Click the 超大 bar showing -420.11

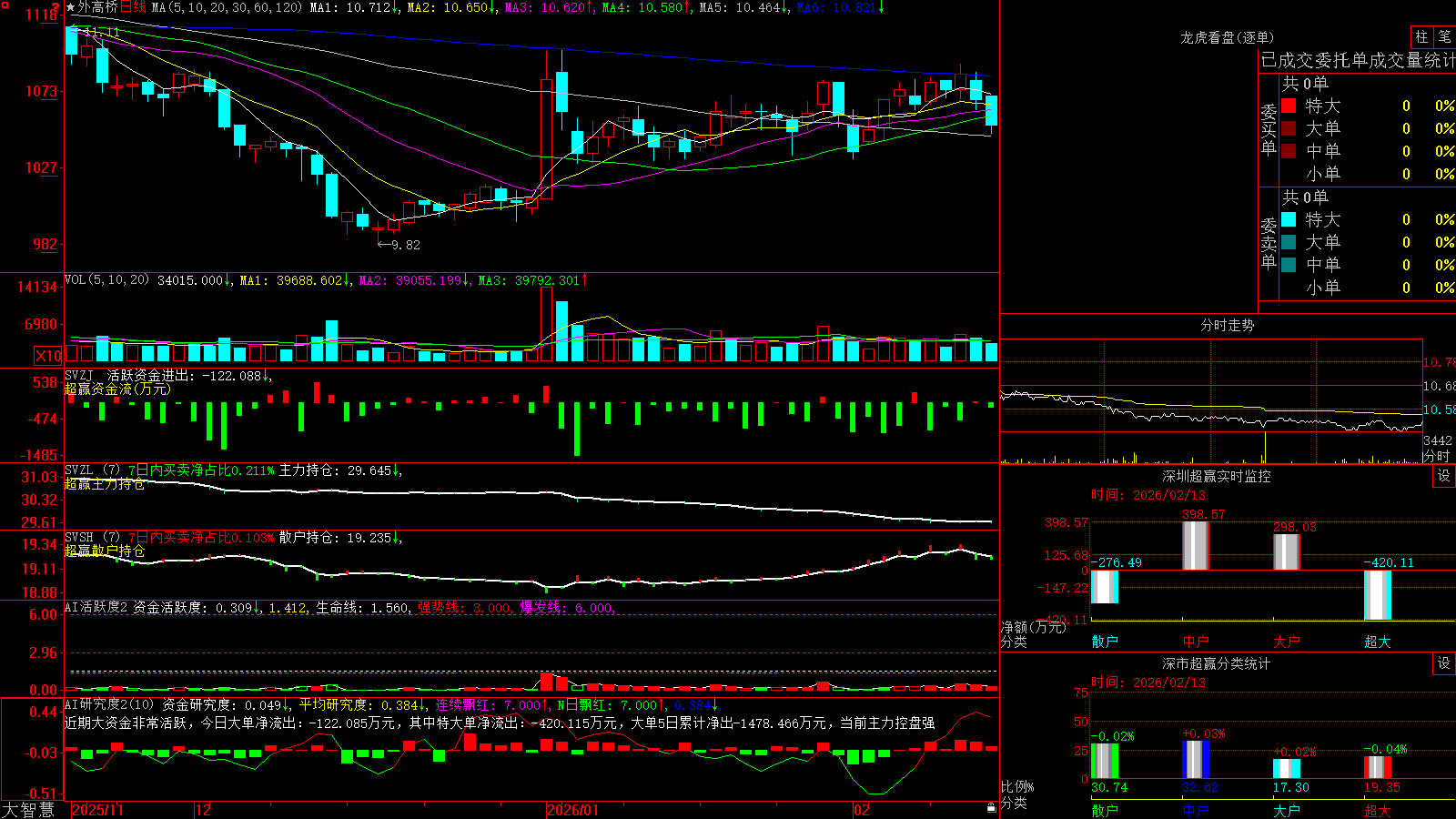1378,595
